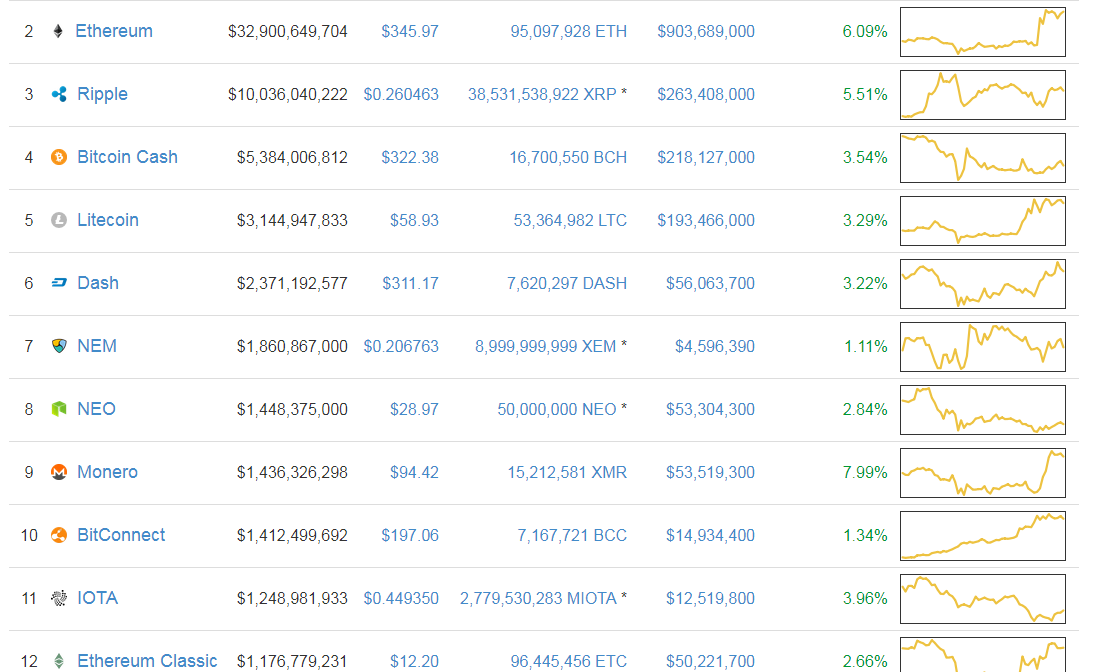
Task: Click Monero supply 15,212,581 XMR
Action: [x=567, y=472]
